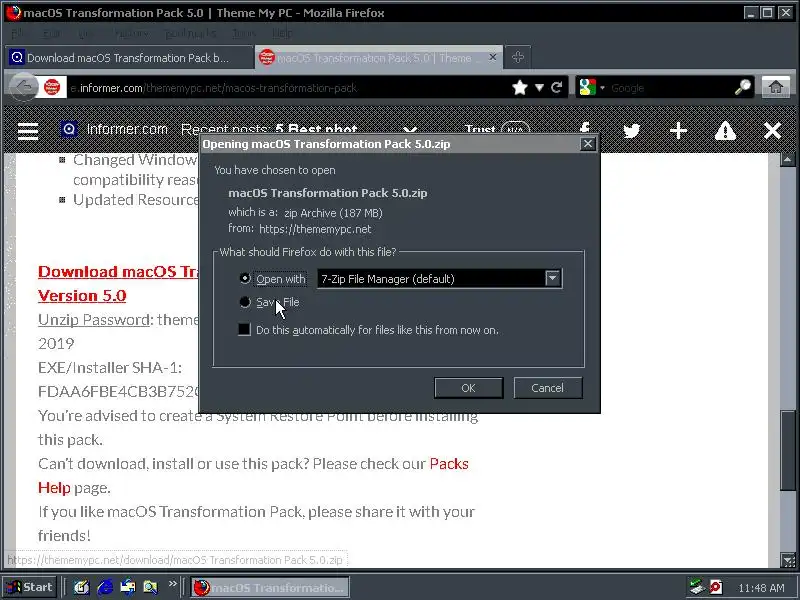Click the site identity favicon in address bar
800x600 pixels.
point(52,87)
